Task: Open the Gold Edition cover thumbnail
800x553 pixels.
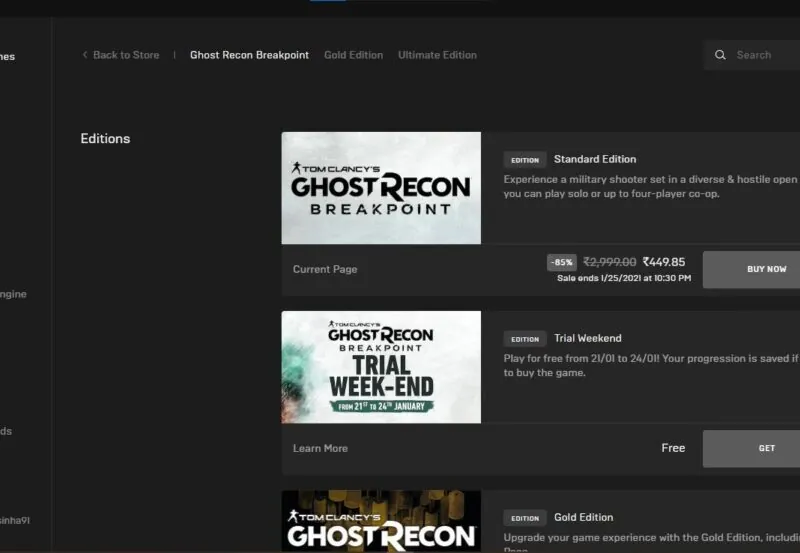Action: click(381, 521)
